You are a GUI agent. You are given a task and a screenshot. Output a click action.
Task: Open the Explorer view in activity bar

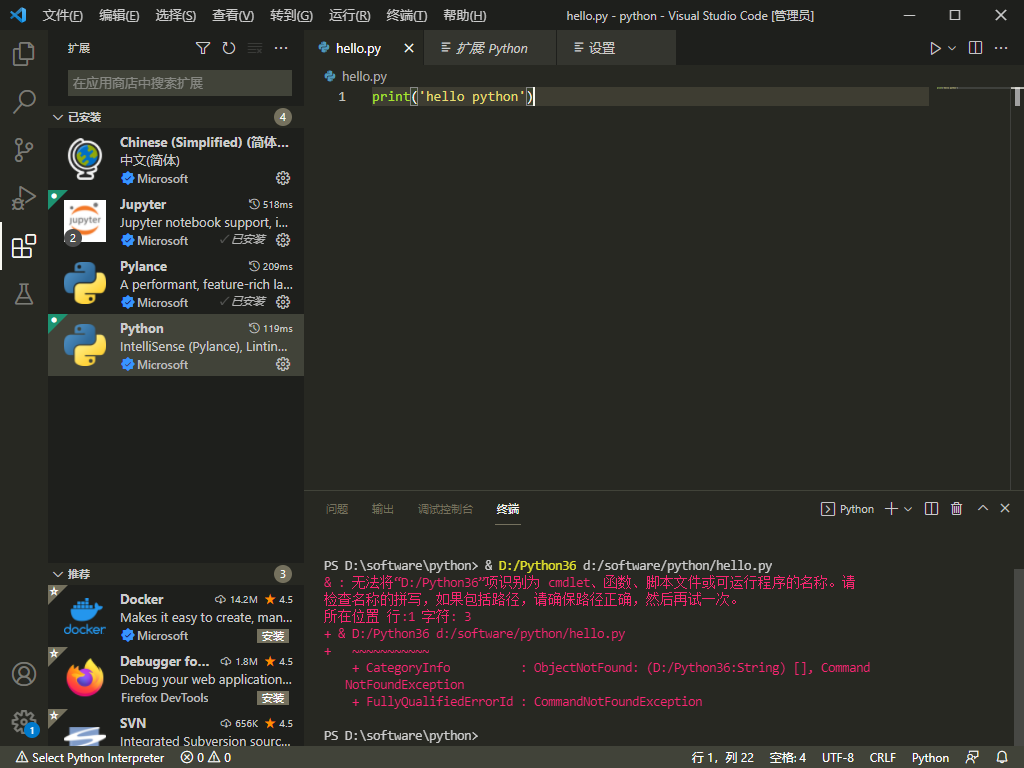pos(24,54)
